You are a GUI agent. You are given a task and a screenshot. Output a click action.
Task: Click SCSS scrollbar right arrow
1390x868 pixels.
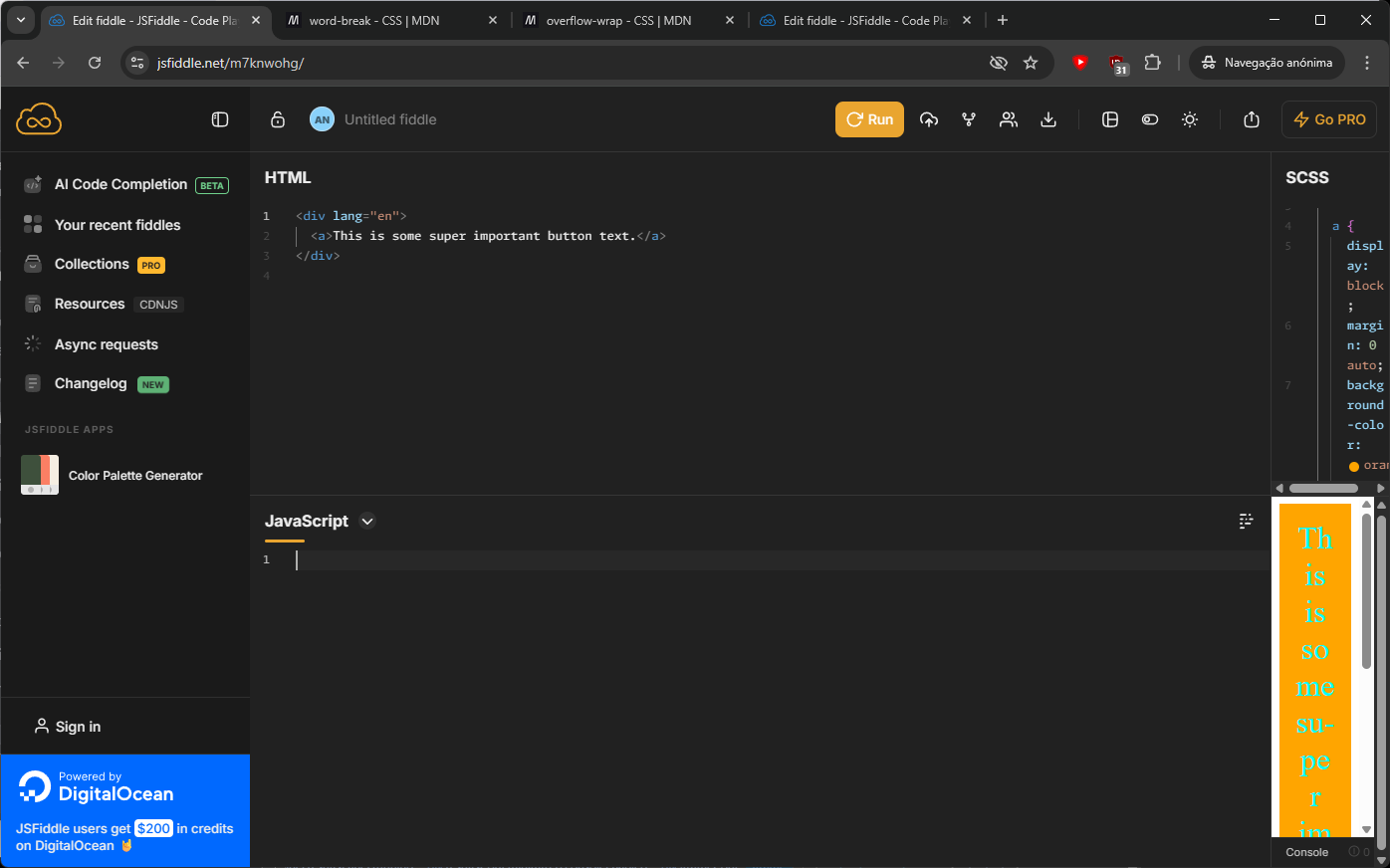click(x=1380, y=488)
